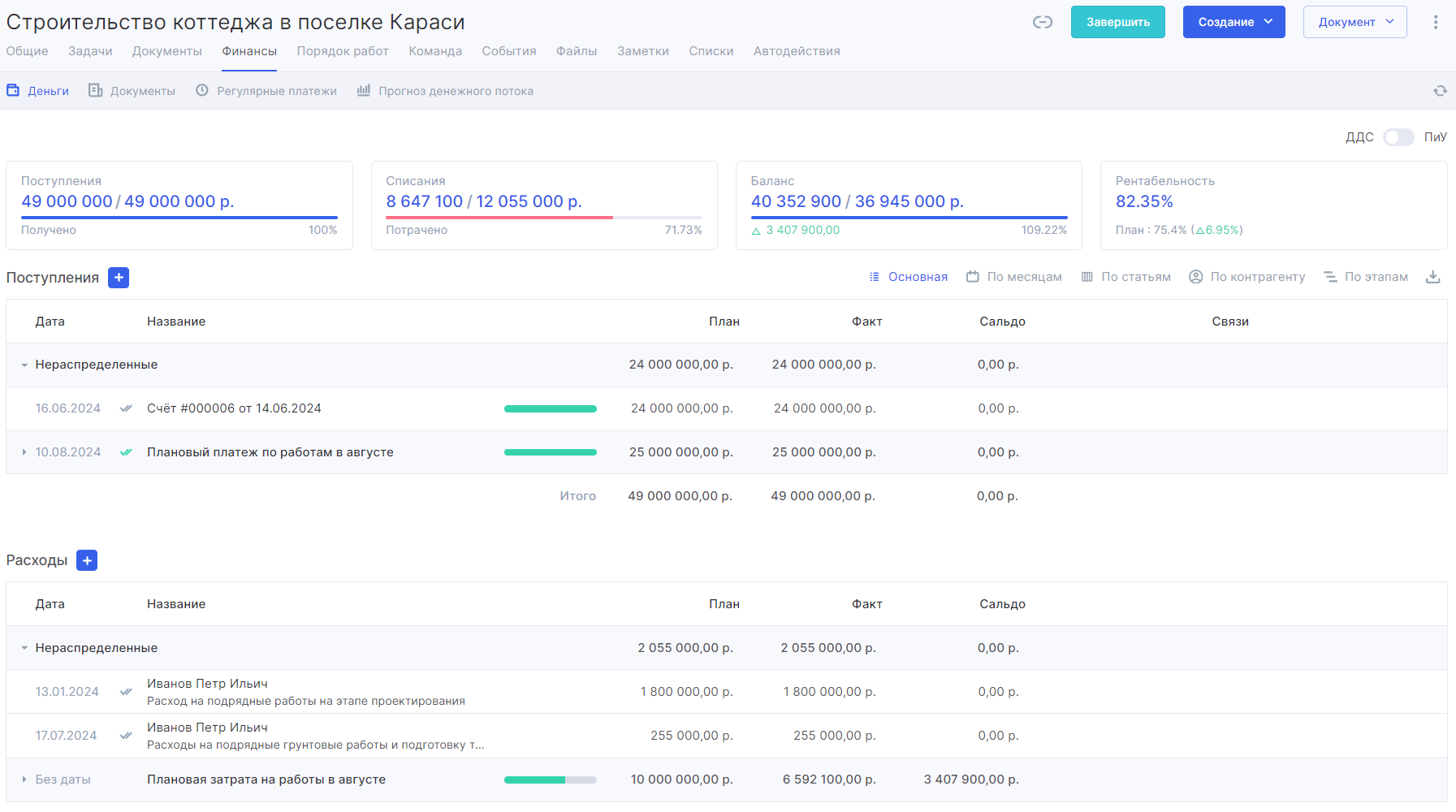Viewport: 1456px width, 812px height.
Task: Click progress bar of Плановая затрата row
Action: [551, 780]
